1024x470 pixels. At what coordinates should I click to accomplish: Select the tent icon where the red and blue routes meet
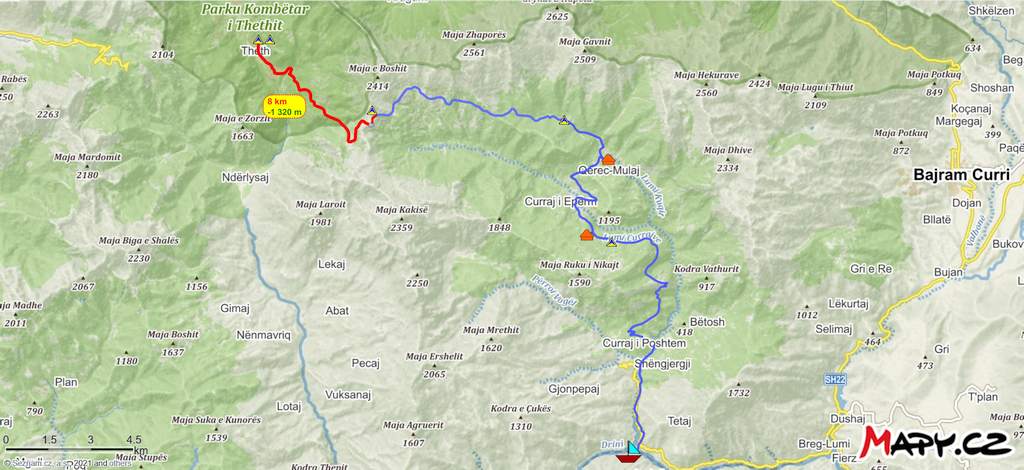pyautogui.click(x=372, y=110)
